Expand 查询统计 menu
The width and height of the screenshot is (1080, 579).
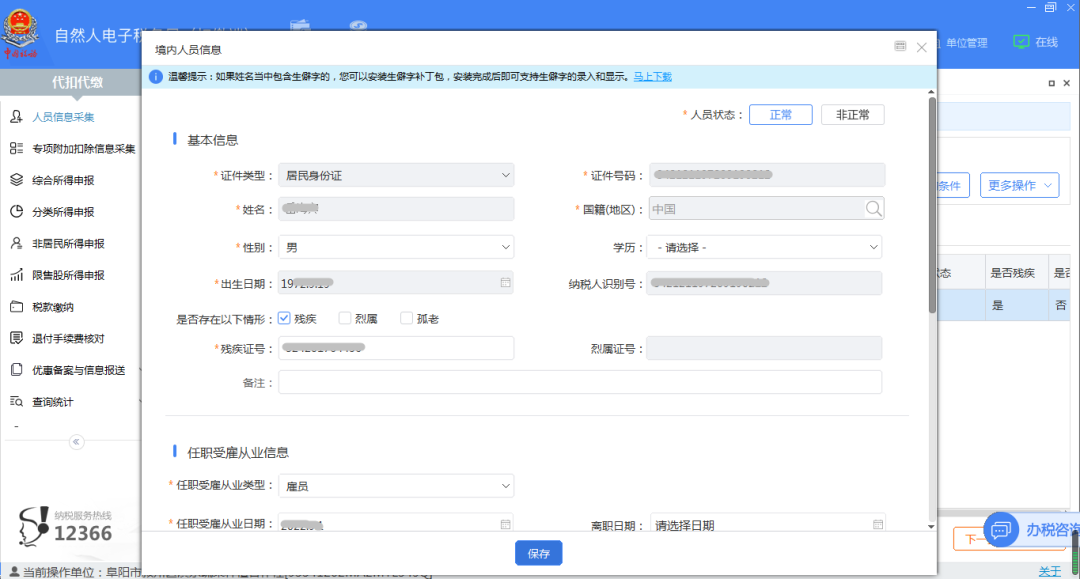52,402
